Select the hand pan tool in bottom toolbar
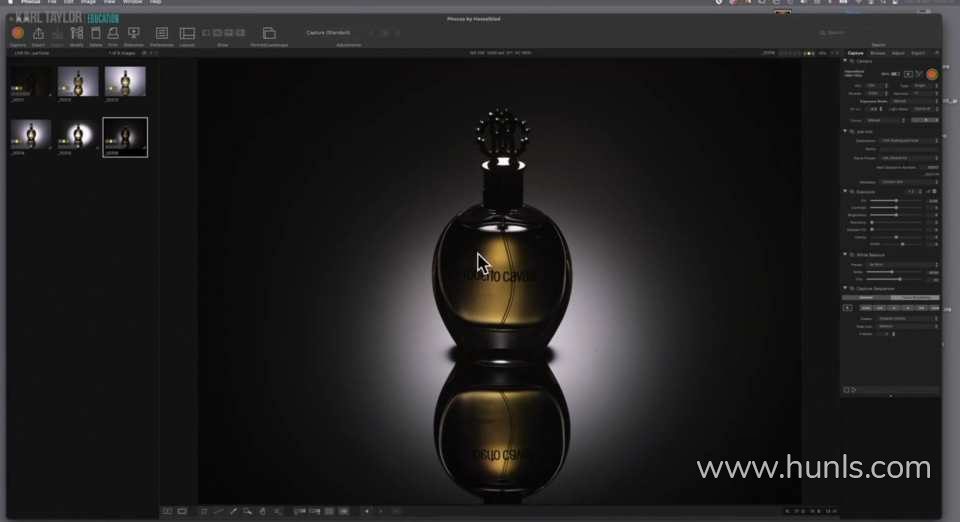Image resolution: width=960 pixels, height=522 pixels. [263, 511]
